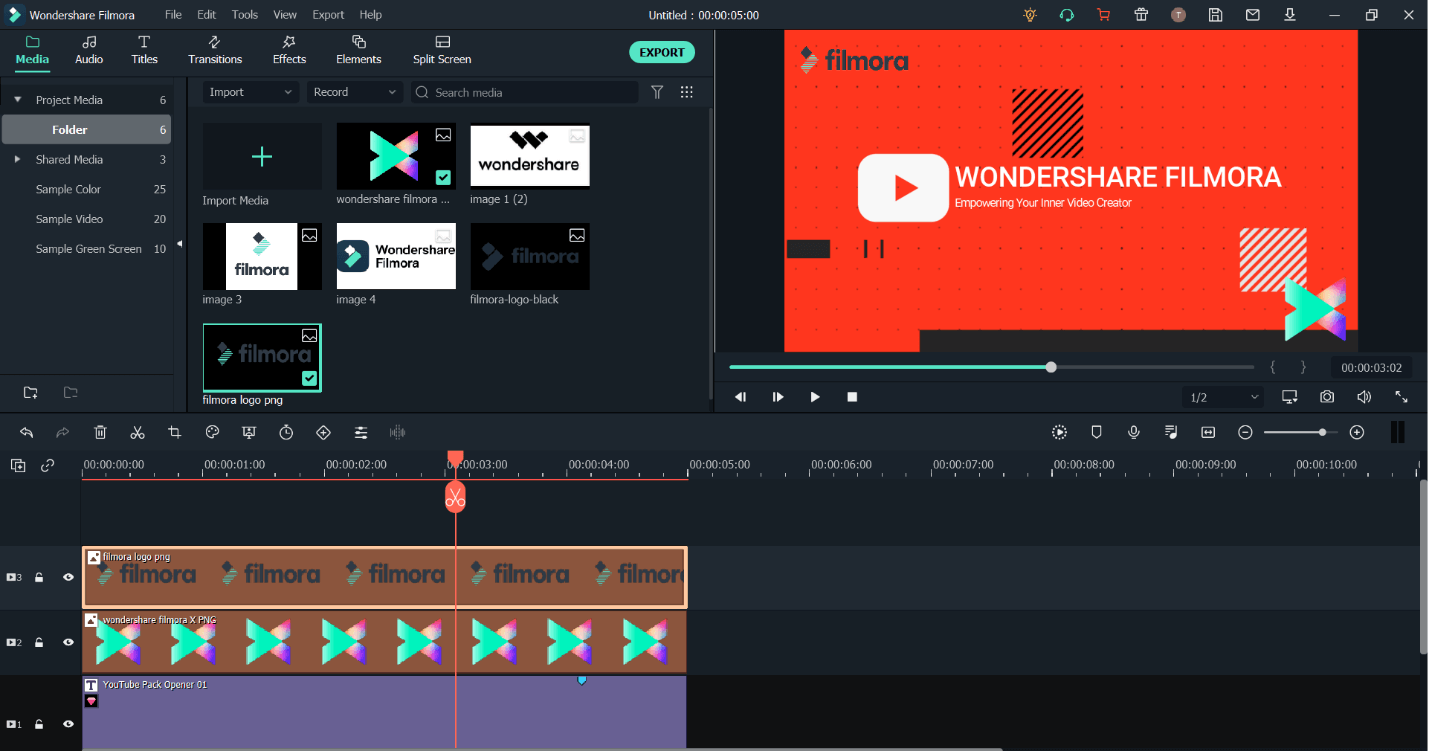Viewport: 1429px width, 751px height.
Task: Open the Record dropdown
Action: (x=354, y=92)
